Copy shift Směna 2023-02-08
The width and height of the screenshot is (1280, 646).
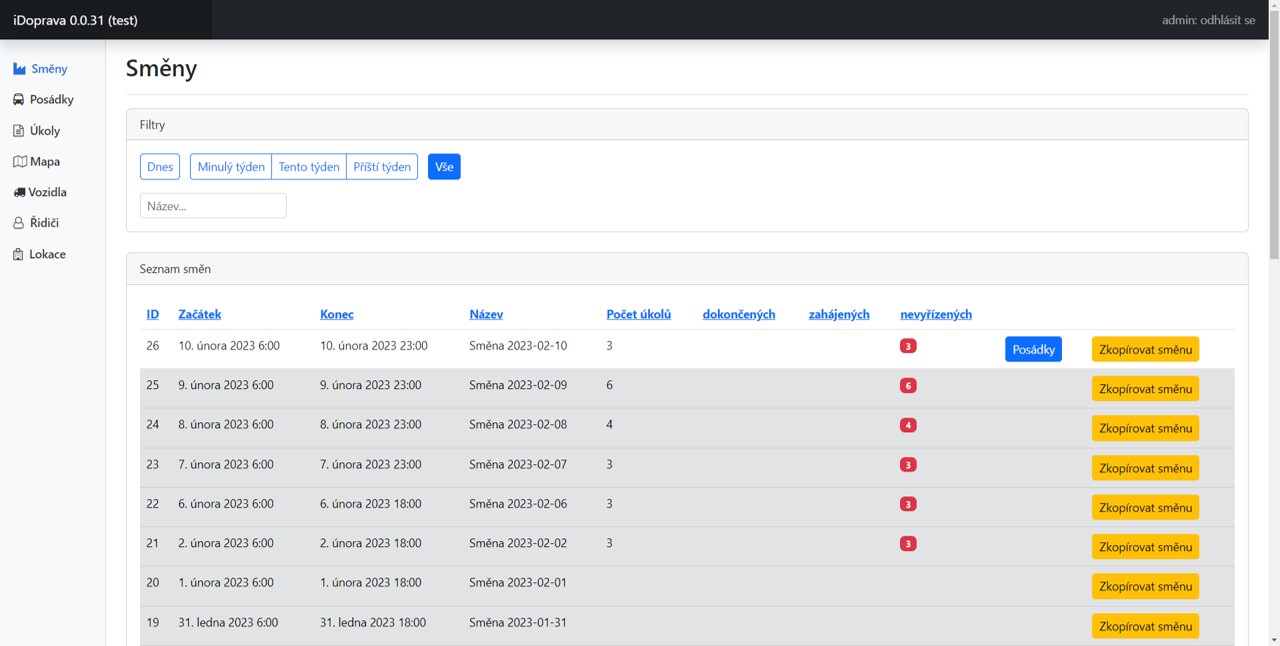(x=1145, y=428)
